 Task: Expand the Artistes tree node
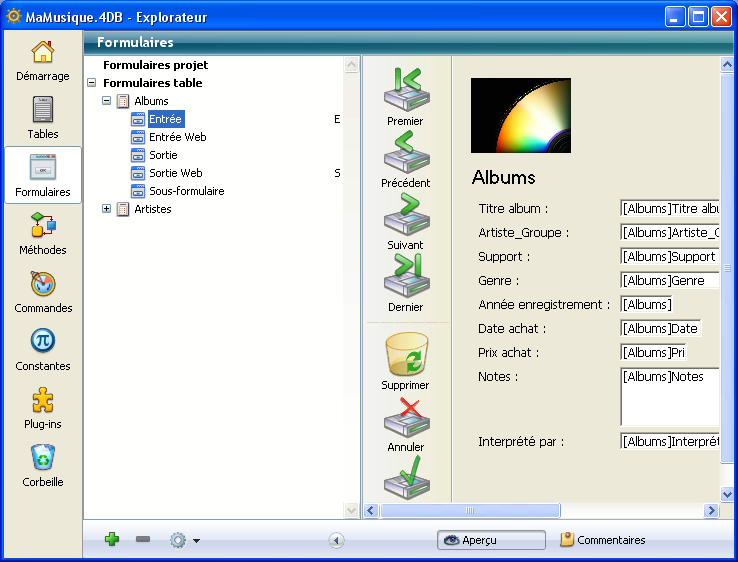point(107,209)
